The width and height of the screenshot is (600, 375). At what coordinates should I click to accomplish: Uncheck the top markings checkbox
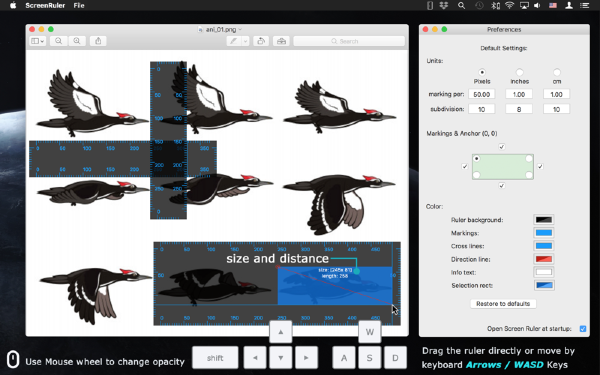[502, 147]
